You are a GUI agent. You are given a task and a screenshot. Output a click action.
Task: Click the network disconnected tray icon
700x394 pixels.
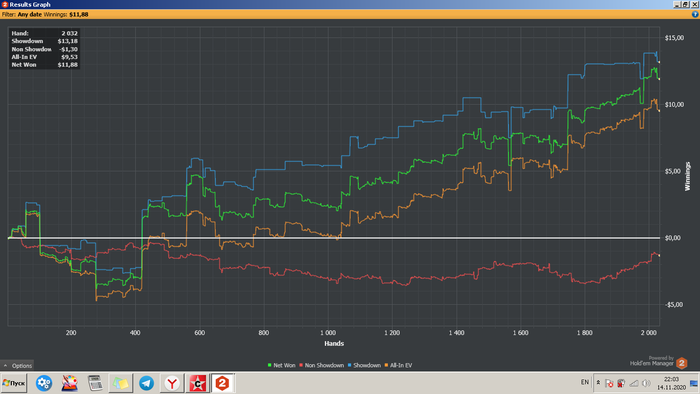621,383
